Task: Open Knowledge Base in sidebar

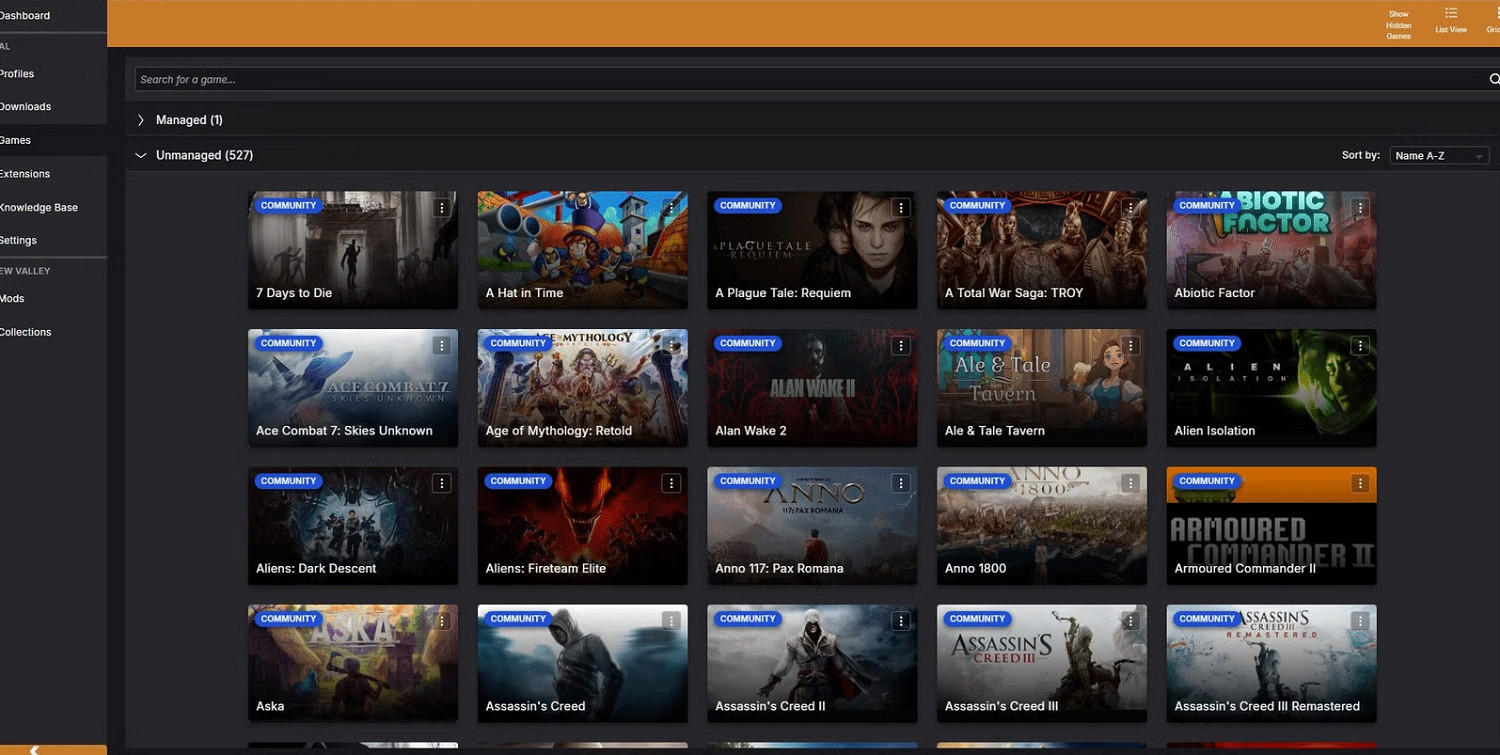Action: [39, 208]
